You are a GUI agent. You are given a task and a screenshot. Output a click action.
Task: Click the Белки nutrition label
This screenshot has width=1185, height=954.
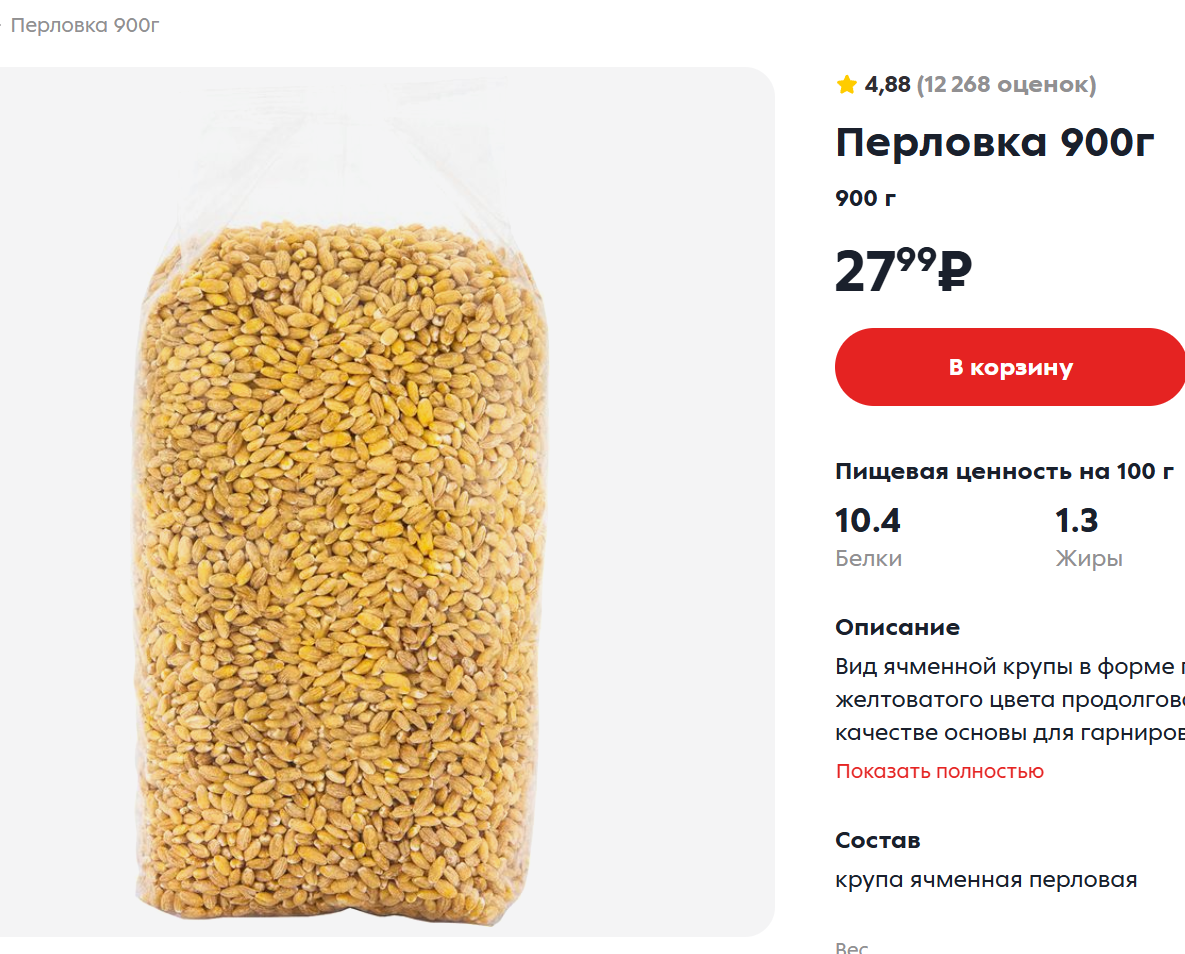[x=868, y=559]
